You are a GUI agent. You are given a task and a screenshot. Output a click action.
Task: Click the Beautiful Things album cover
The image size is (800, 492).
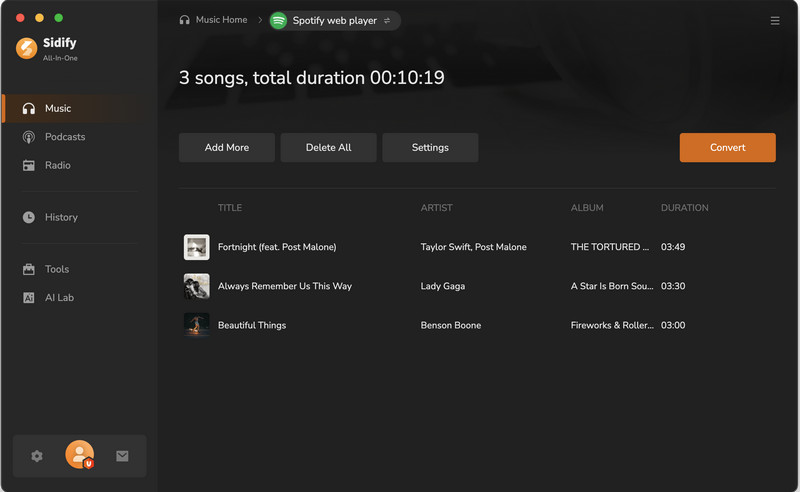[x=196, y=325]
